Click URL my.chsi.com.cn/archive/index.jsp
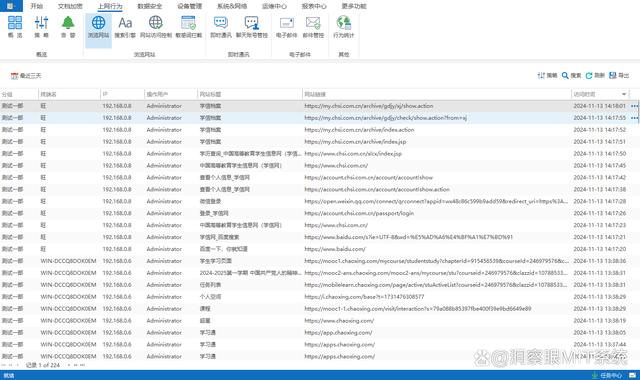The height and width of the screenshot is (380, 640). coord(355,142)
